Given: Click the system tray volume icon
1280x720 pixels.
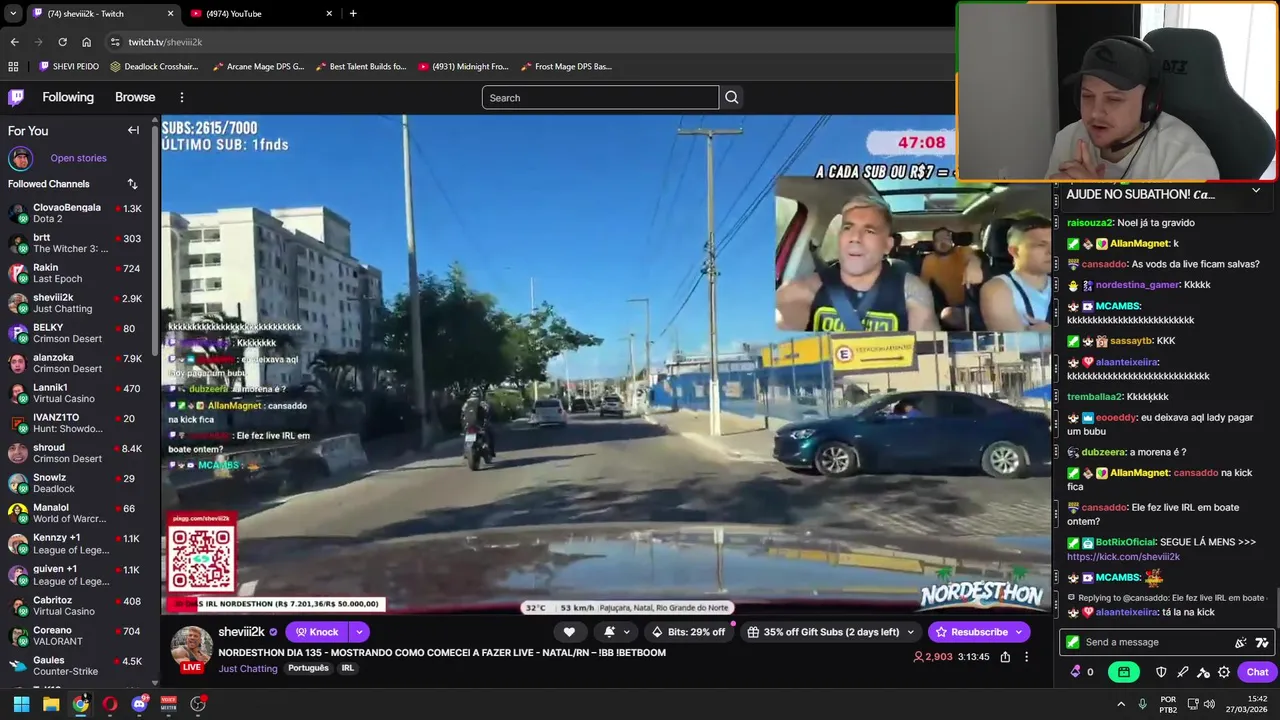Looking at the screenshot, I should 1209,704.
